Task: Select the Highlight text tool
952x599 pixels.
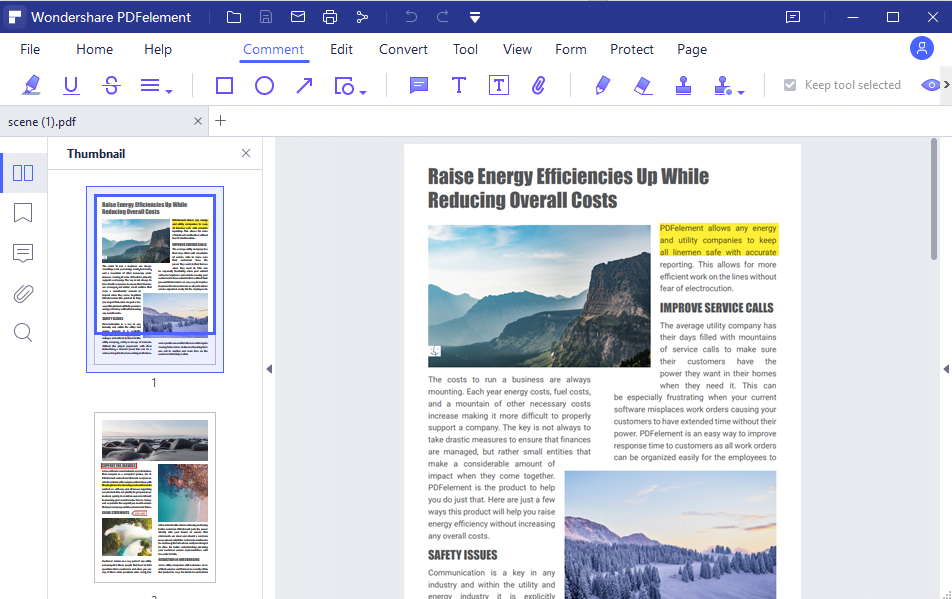Action: (x=31, y=86)
